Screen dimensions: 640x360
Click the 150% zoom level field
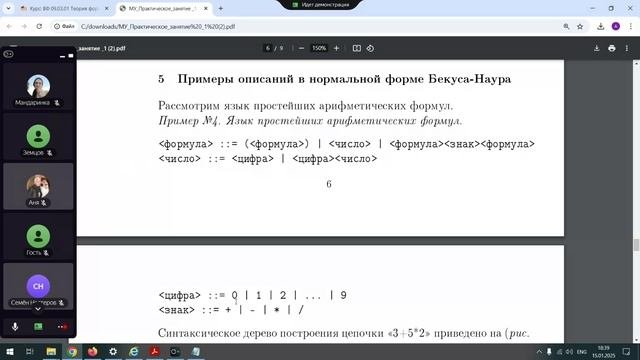[x=319, y=48]
